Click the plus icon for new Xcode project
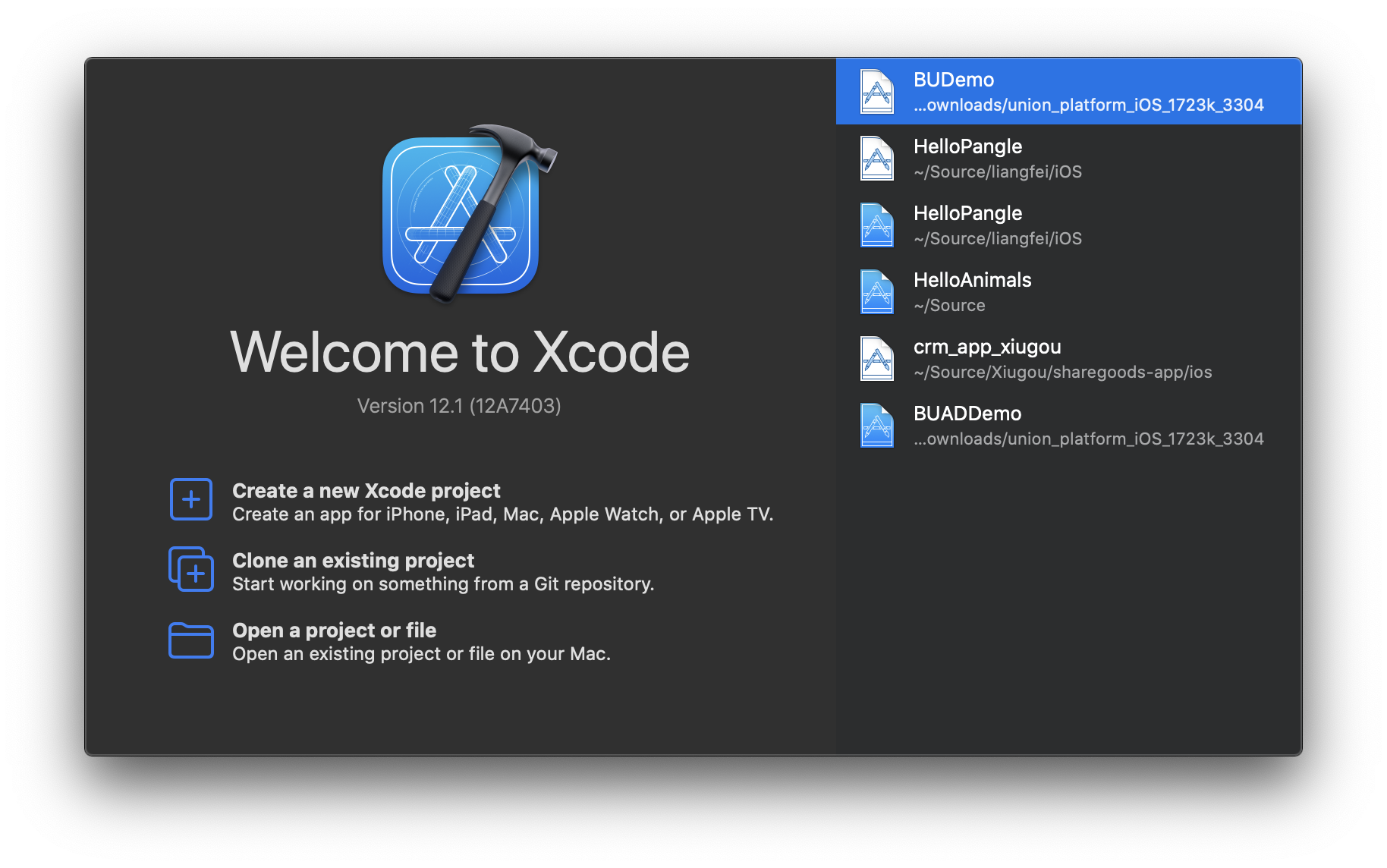The width and height of the screenshot is (1387, 868). click(191, 499)
